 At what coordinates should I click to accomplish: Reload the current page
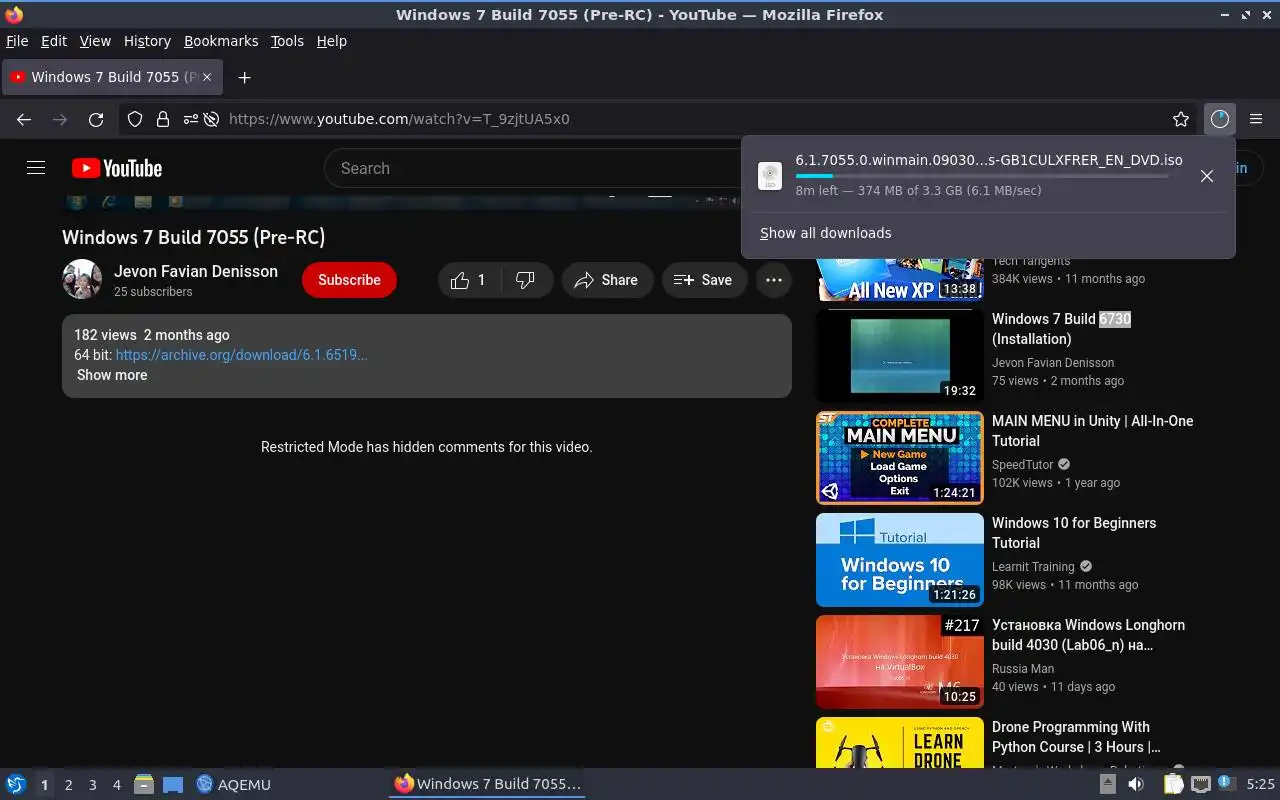[x=96, y=119]
